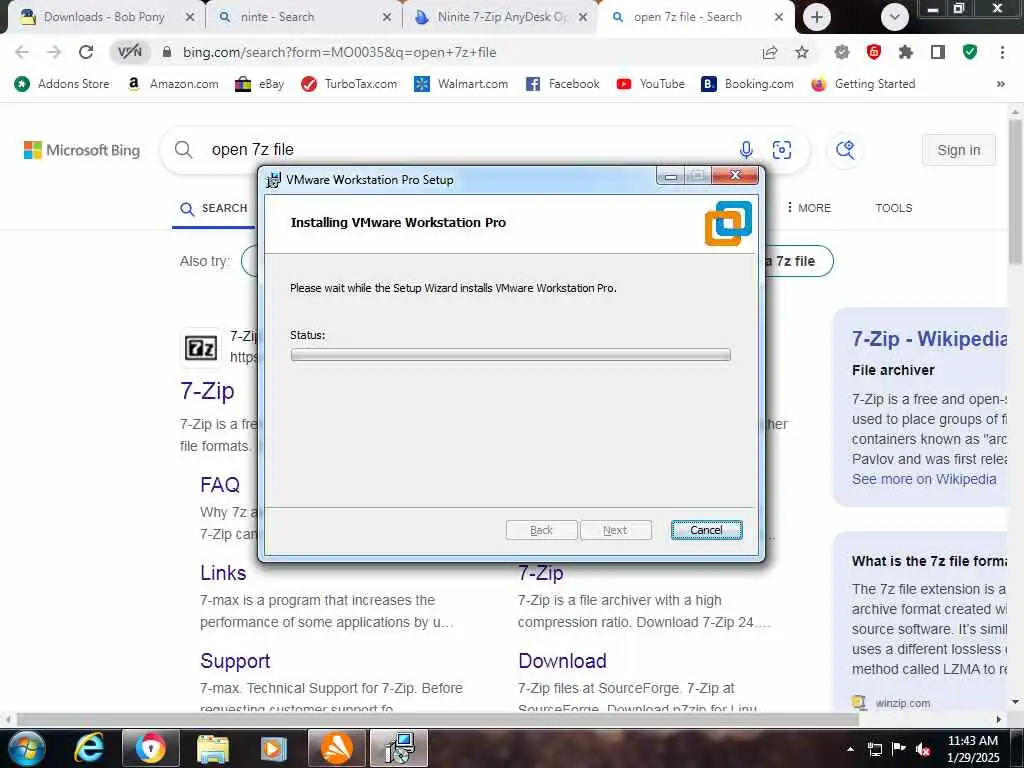Select the SEARCH tab on Bing
Image resolution: width=1024 pixels, height=768 pixels.
point(214,208)
